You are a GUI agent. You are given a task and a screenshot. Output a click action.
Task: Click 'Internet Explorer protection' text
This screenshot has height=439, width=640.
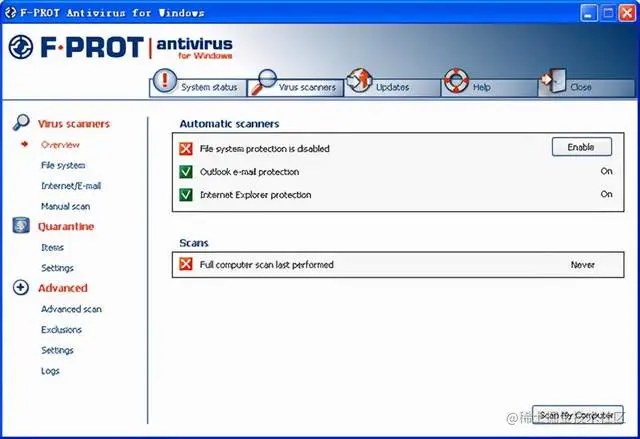(x=256, y=195)
